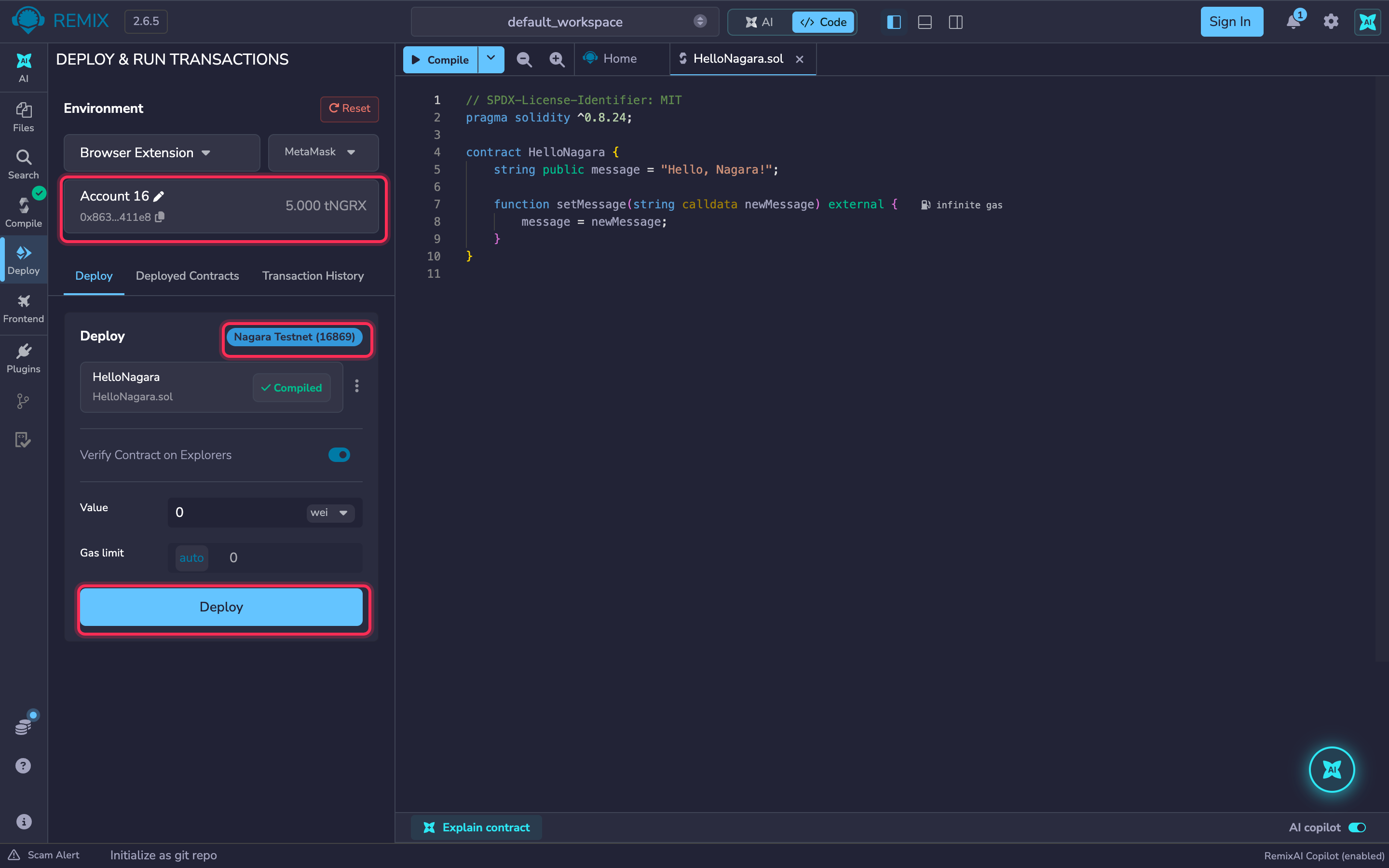Viewport: 1389px width, 868px height.
Task: Switch to AI mode
Action: 760,22
